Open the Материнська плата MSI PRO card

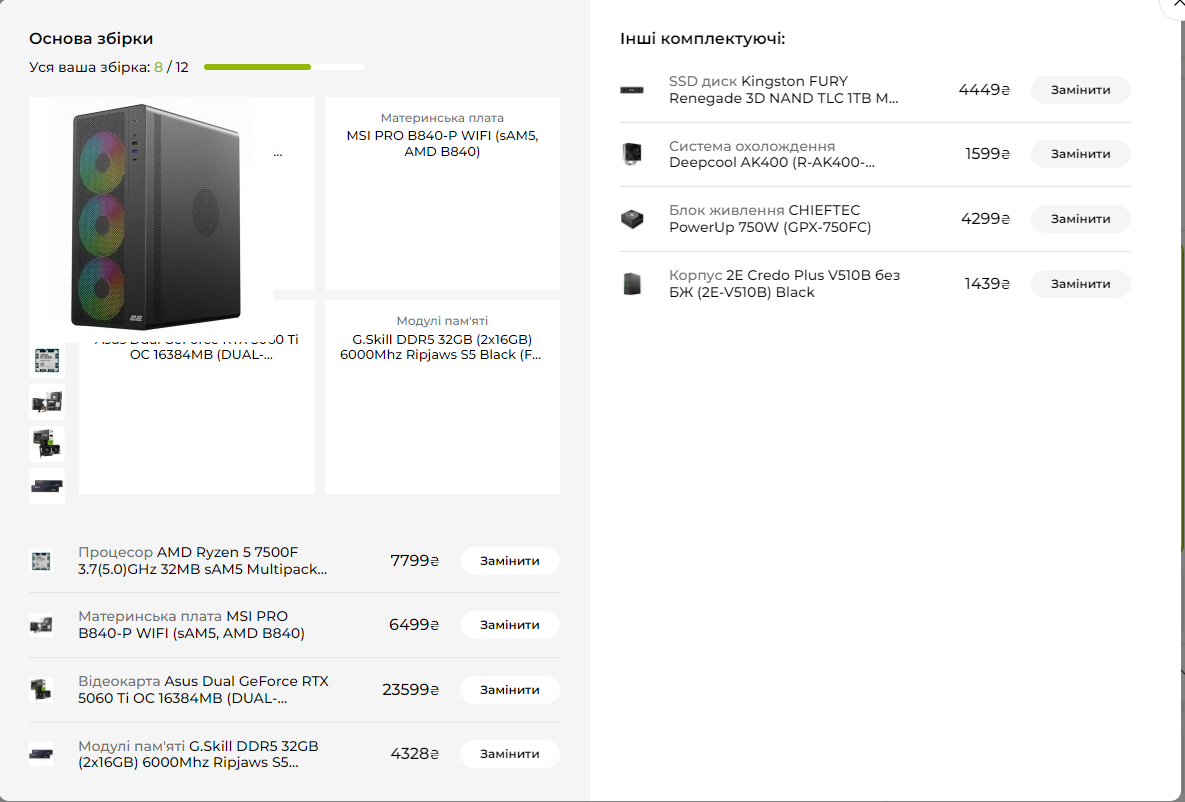click(x=442, y=194)
